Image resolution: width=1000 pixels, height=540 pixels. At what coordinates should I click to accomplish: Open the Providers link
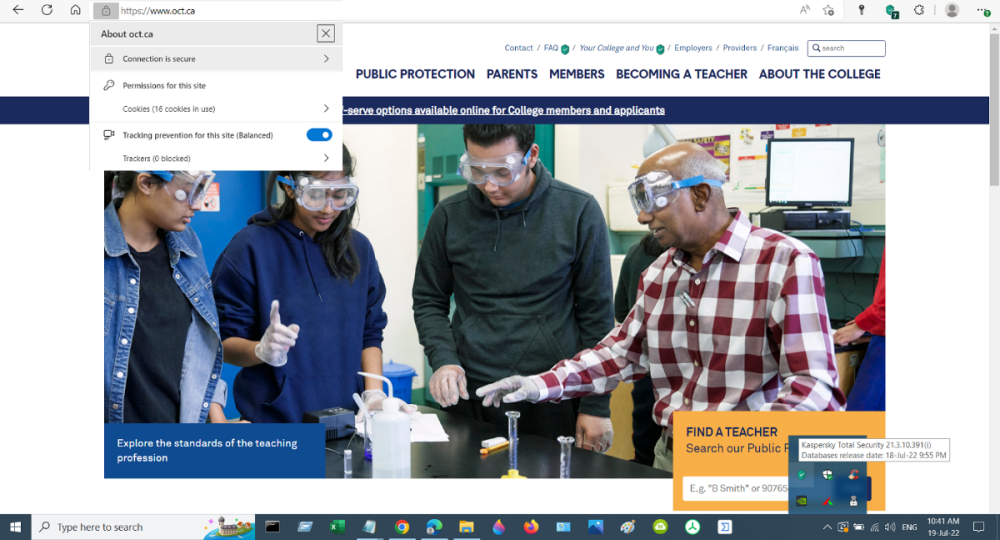pyautogui.click(x=740, y=48)
